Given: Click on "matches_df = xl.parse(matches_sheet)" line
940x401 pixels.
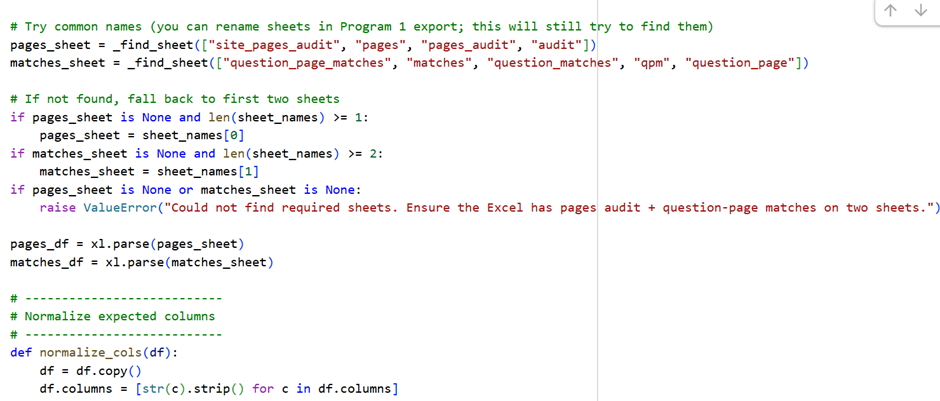Looking at the screenshot, I should pyautogui.click(x=141, y=262).
